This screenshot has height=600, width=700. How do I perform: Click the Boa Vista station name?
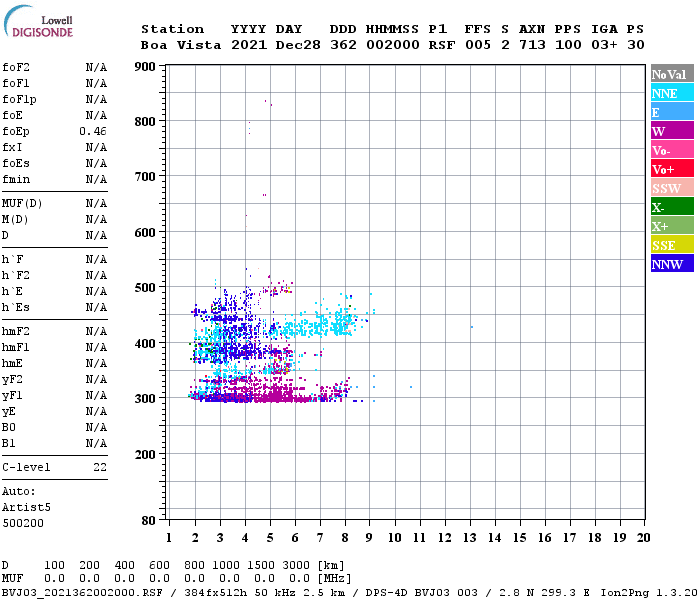[x=181, y=45]
